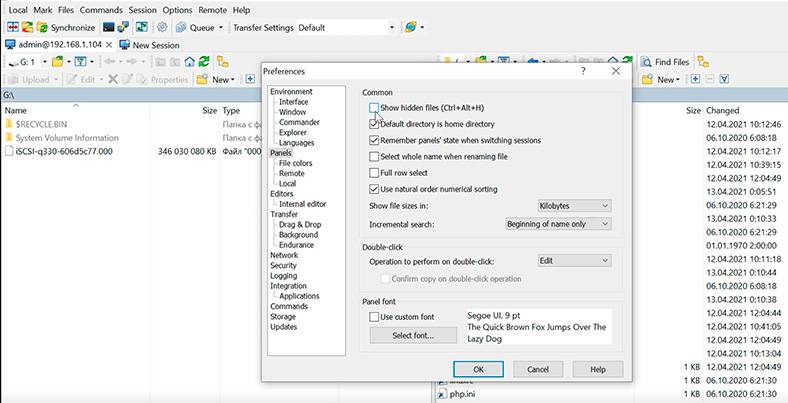This screenshot has width=788, height=403.
Task: Enable Full row select checkbox
Action: tap(374, 173)
